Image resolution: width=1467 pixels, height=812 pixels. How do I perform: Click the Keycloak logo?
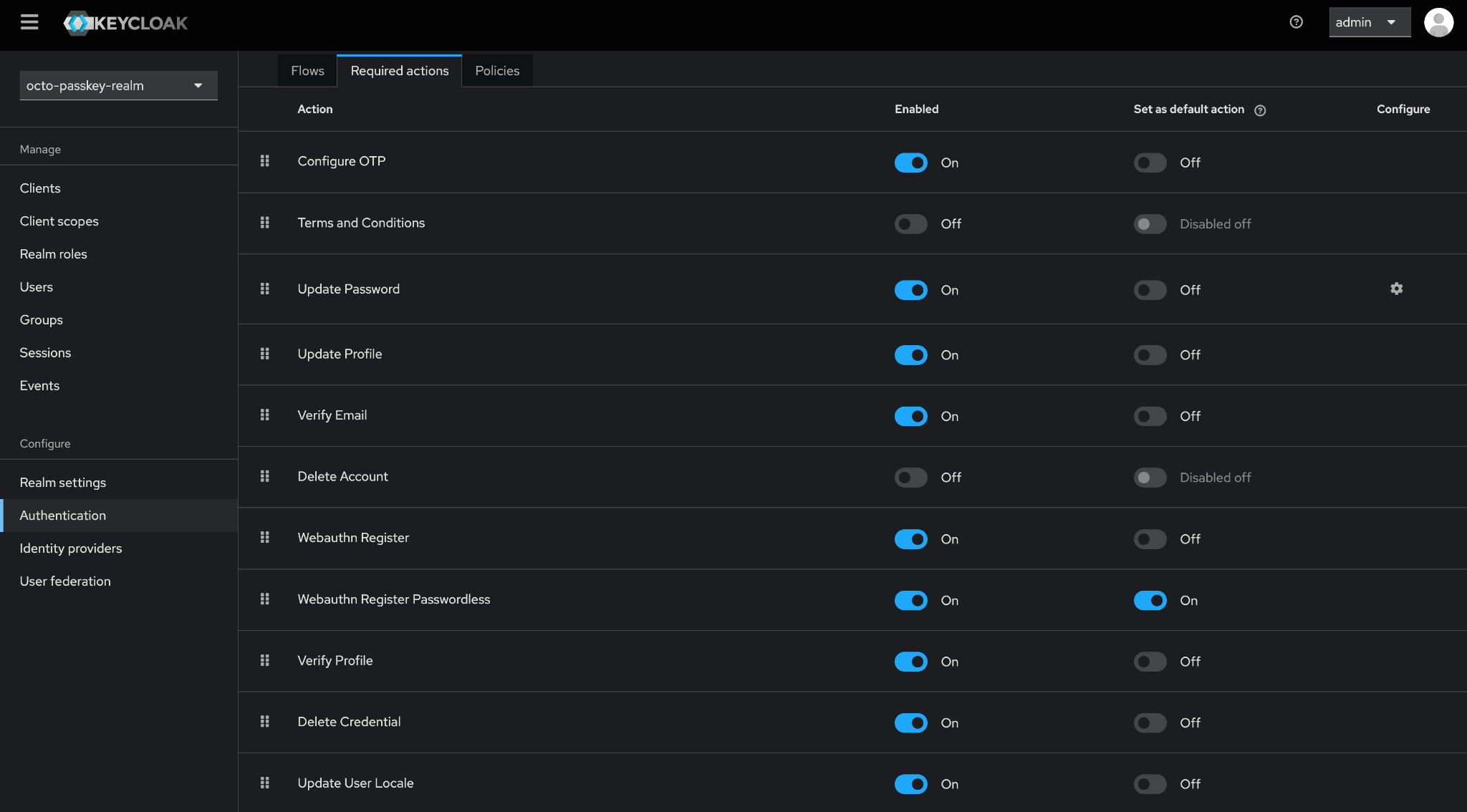[125, 23]
